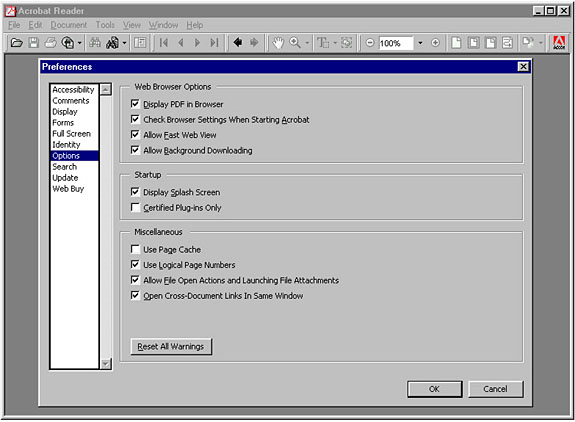This screenshot has width=575, height=422.
Task: Click the category list scrollbar down arrow
Action: [x=106, y=363]
